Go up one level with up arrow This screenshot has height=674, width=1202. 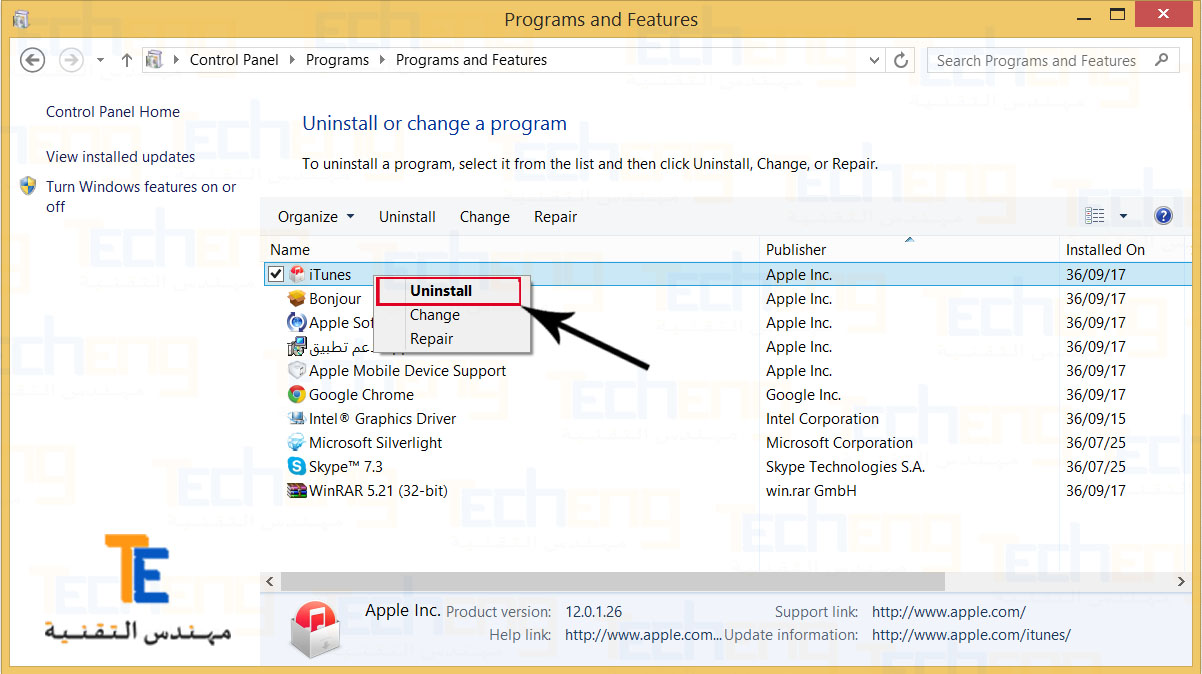pyautogui.click(x=127, y=60)
